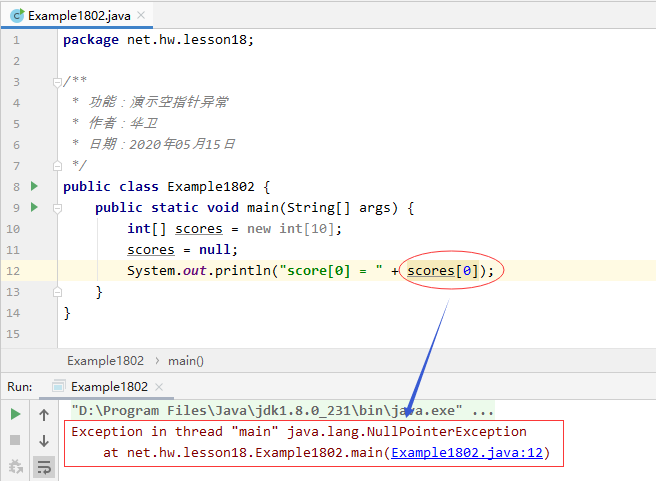656x481 pixels.
Task: Rerun Example1802 with the green play button
Action: click(15, 414)
